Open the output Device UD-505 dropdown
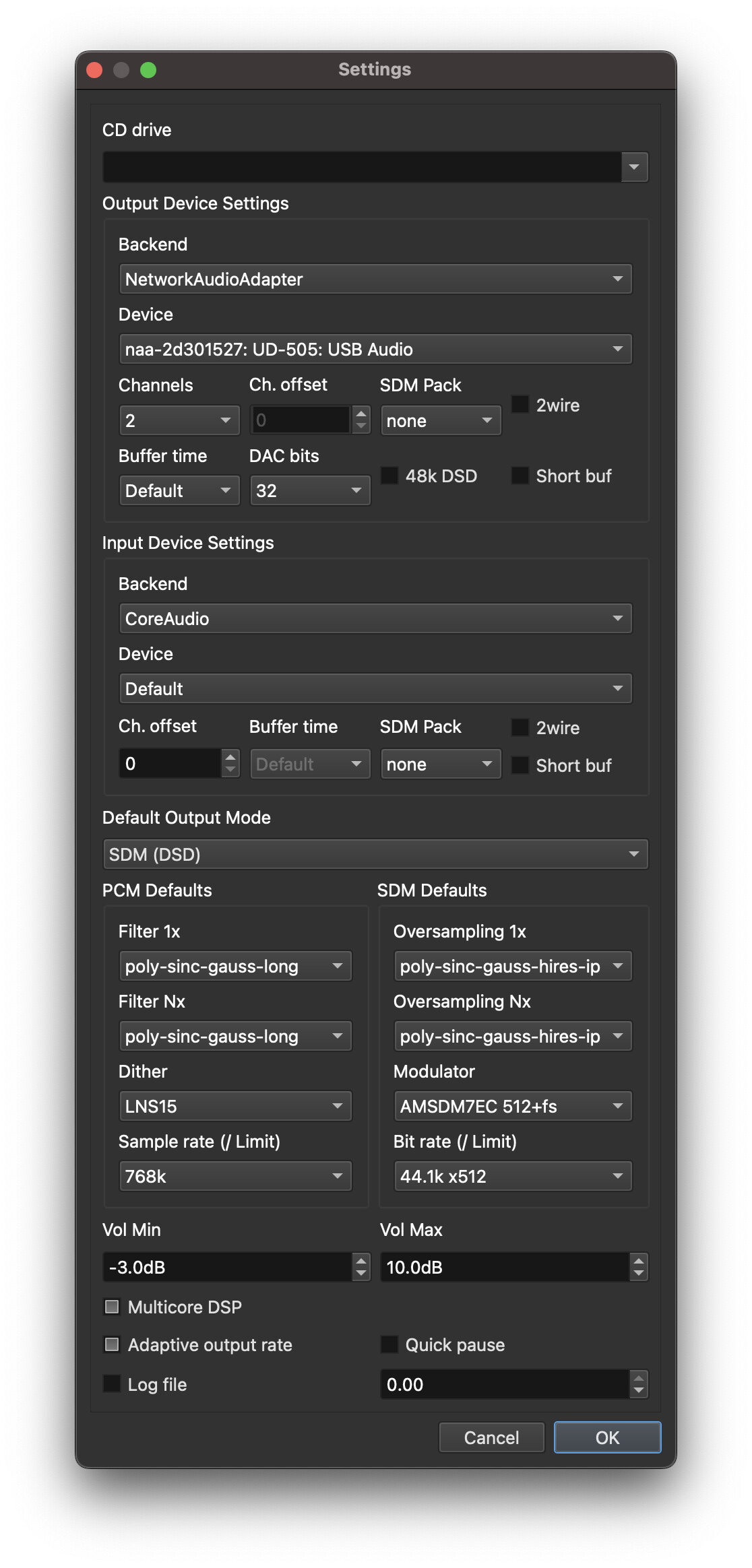 click(x=375, y=349)
